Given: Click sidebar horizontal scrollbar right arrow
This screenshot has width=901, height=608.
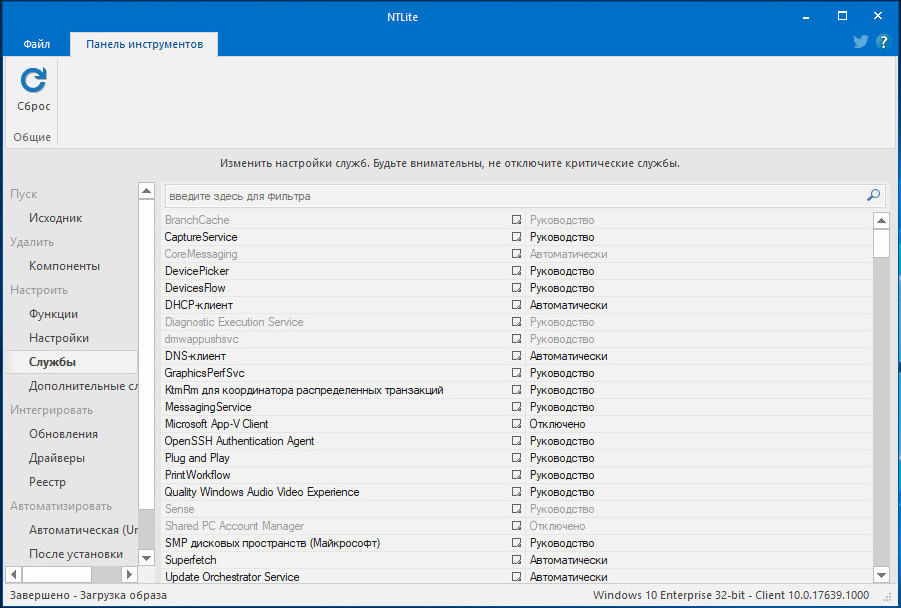Looking at the screenshot, I should click(129, 574).
